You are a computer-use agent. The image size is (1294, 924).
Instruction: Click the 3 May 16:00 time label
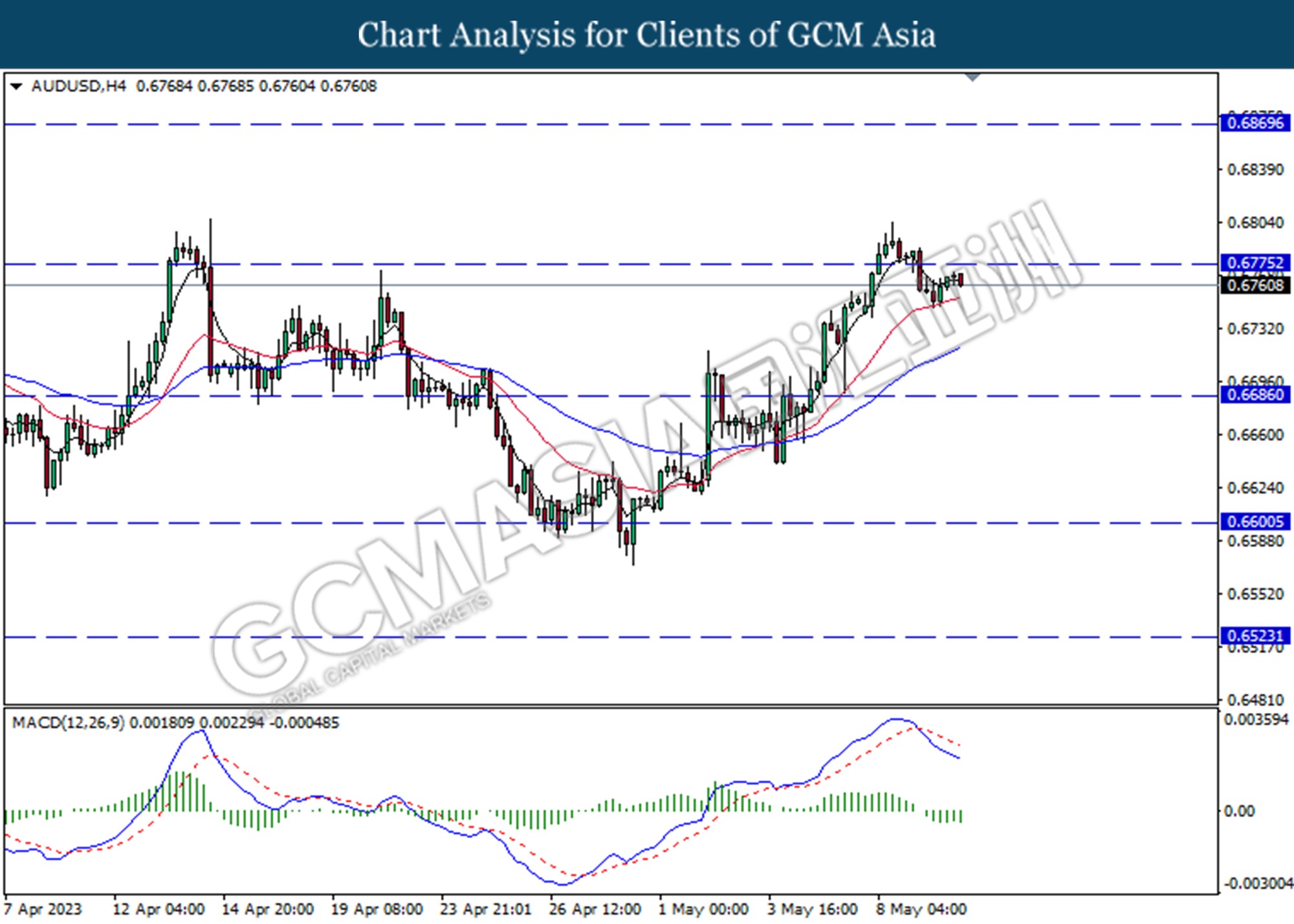812,909
